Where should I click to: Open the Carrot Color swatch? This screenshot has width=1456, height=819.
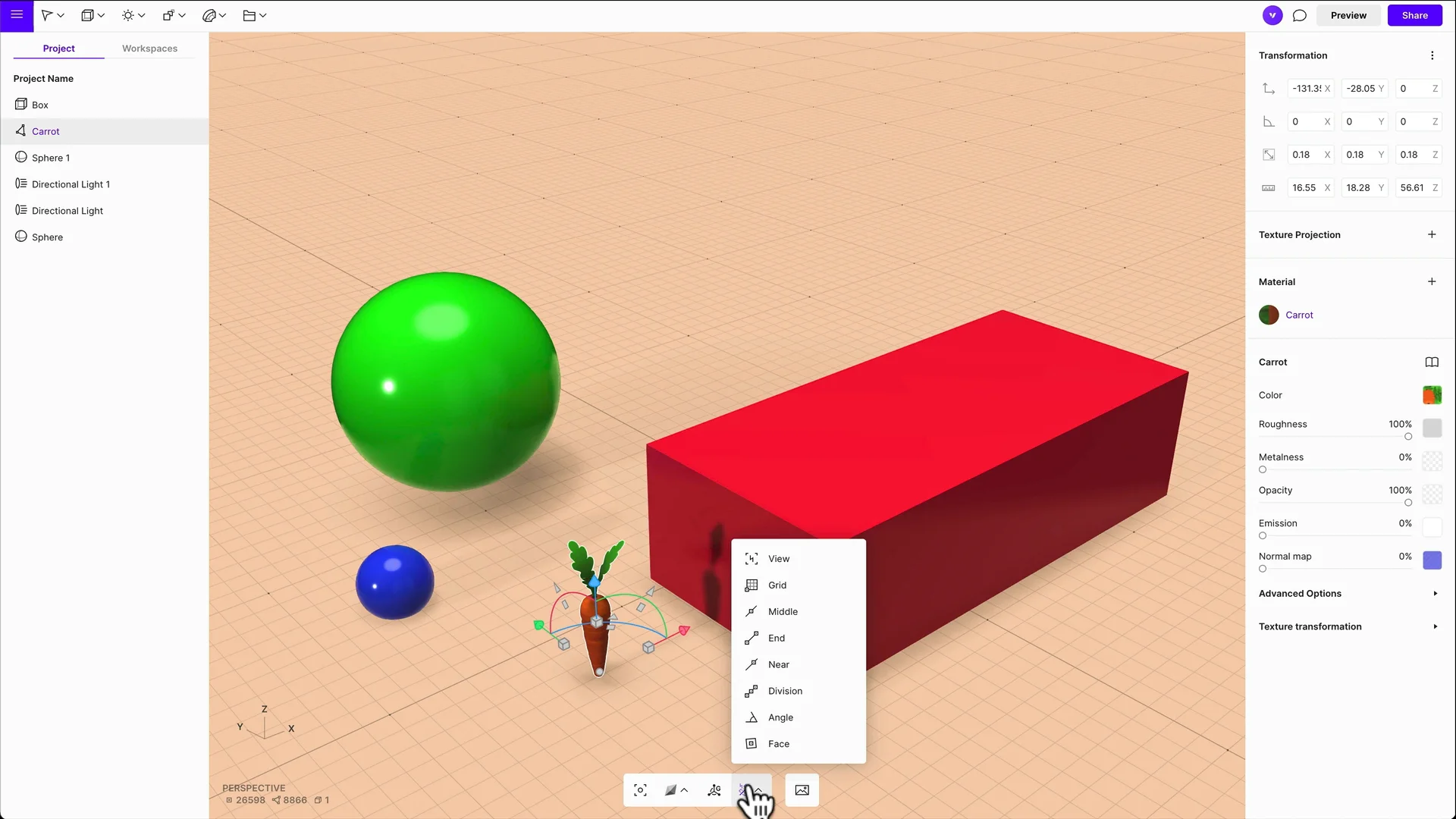pos(1432,395)
